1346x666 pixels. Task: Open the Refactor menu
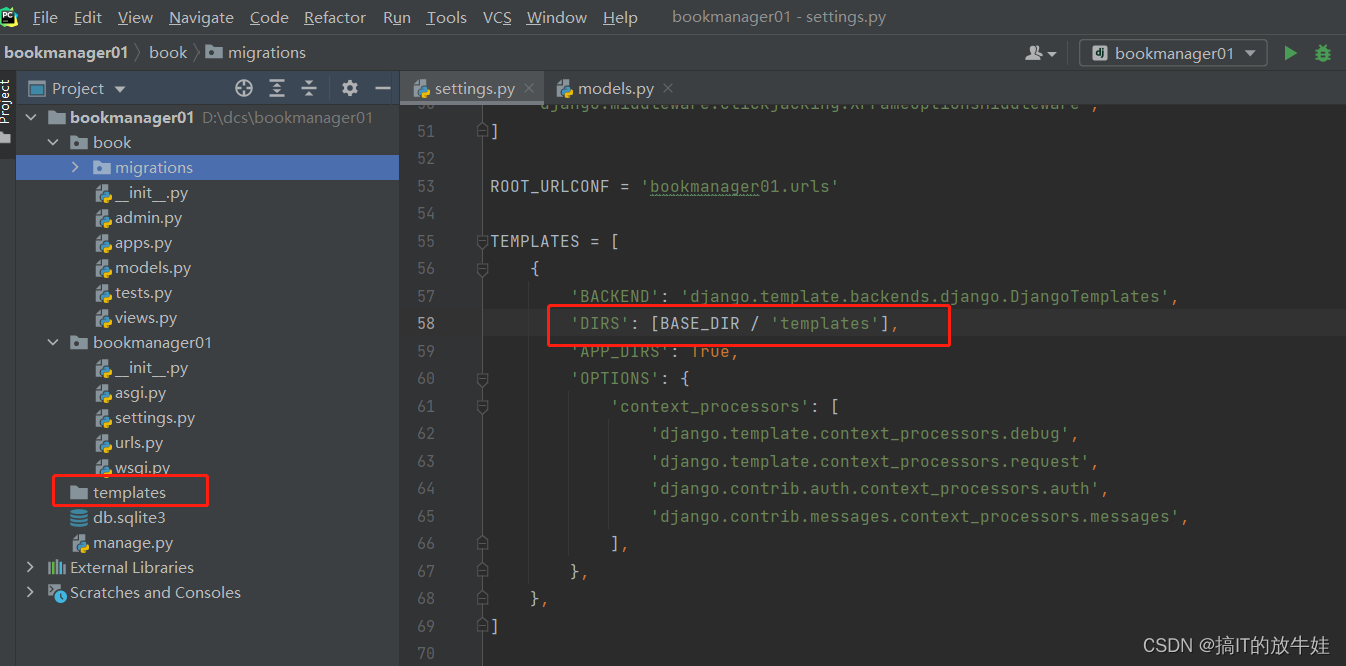point(336,18)
